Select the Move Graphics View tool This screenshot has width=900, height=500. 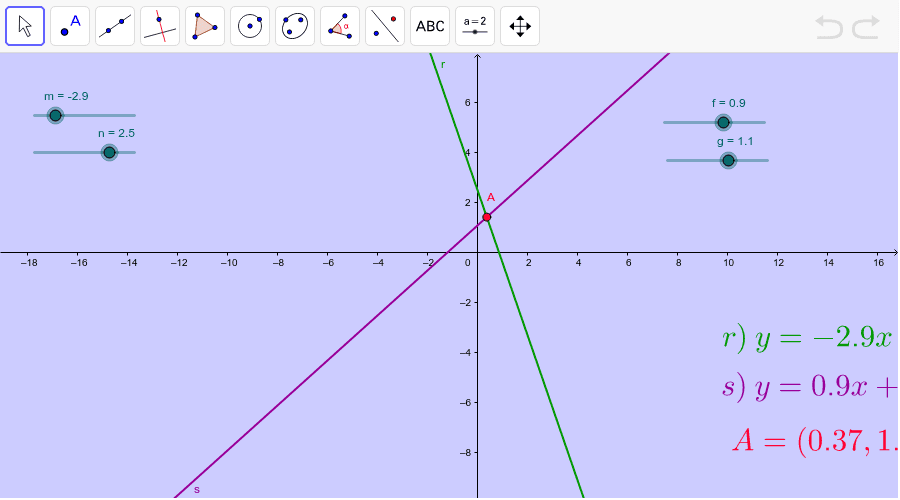[x=520, y=26]
